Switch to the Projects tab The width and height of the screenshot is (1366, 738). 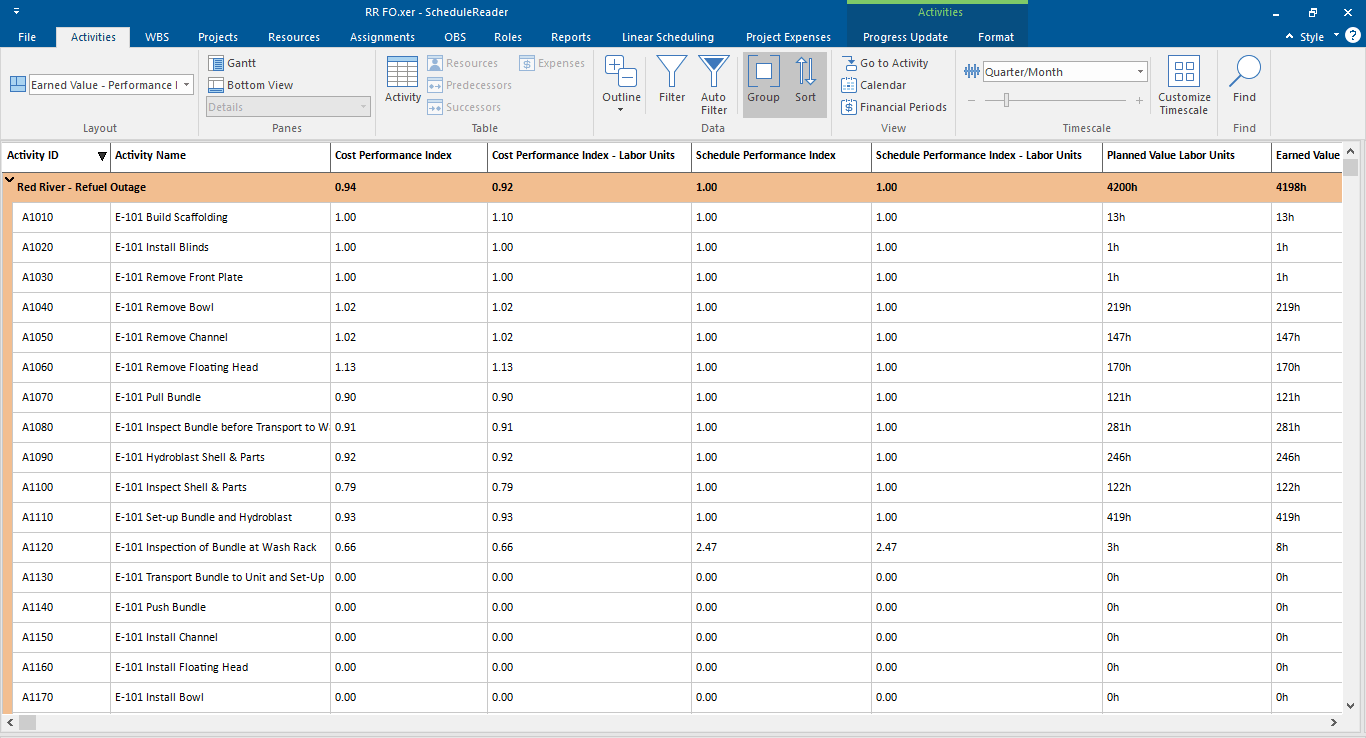point(218,37)
